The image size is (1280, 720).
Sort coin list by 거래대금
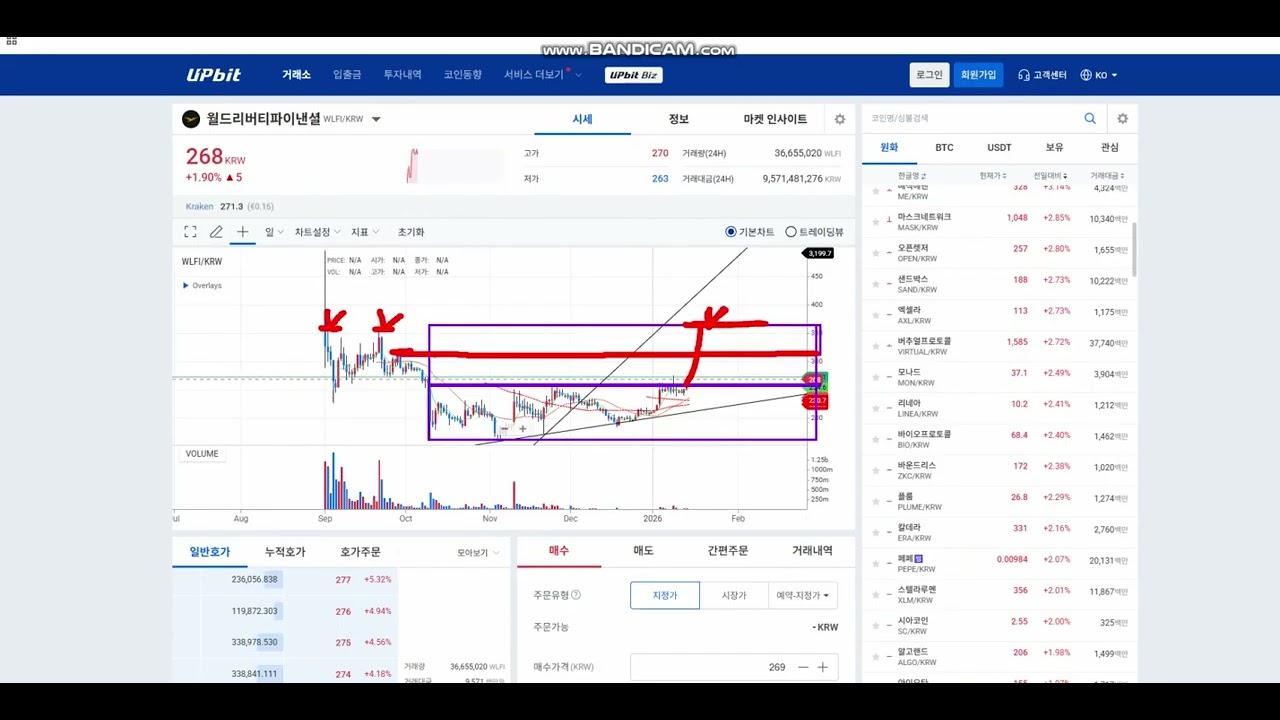point(1109,176)
